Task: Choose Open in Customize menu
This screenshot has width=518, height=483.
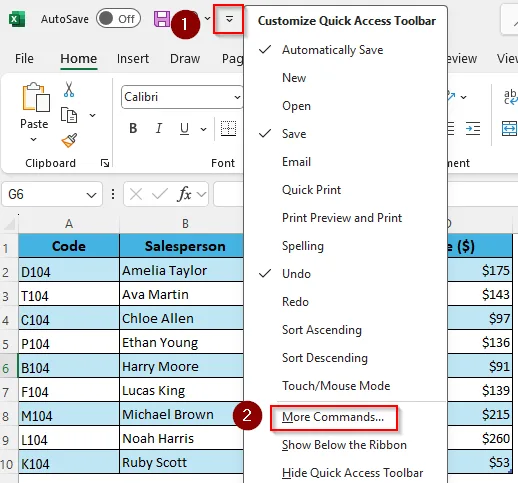Action: pyautogui.click(x=345, y=106)
